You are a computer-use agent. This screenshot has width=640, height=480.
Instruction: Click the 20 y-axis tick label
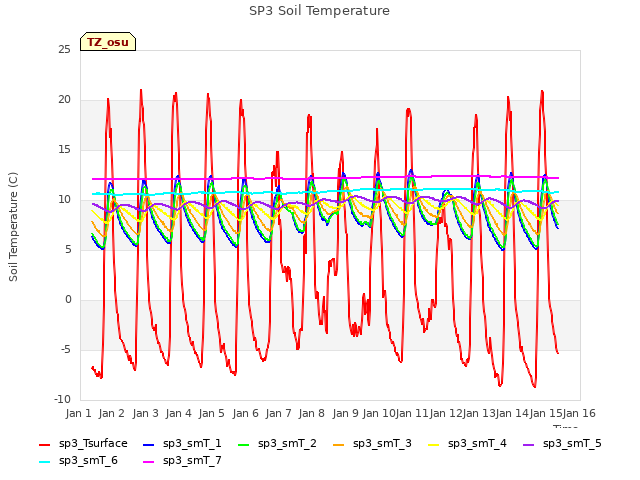coord(64,100)
